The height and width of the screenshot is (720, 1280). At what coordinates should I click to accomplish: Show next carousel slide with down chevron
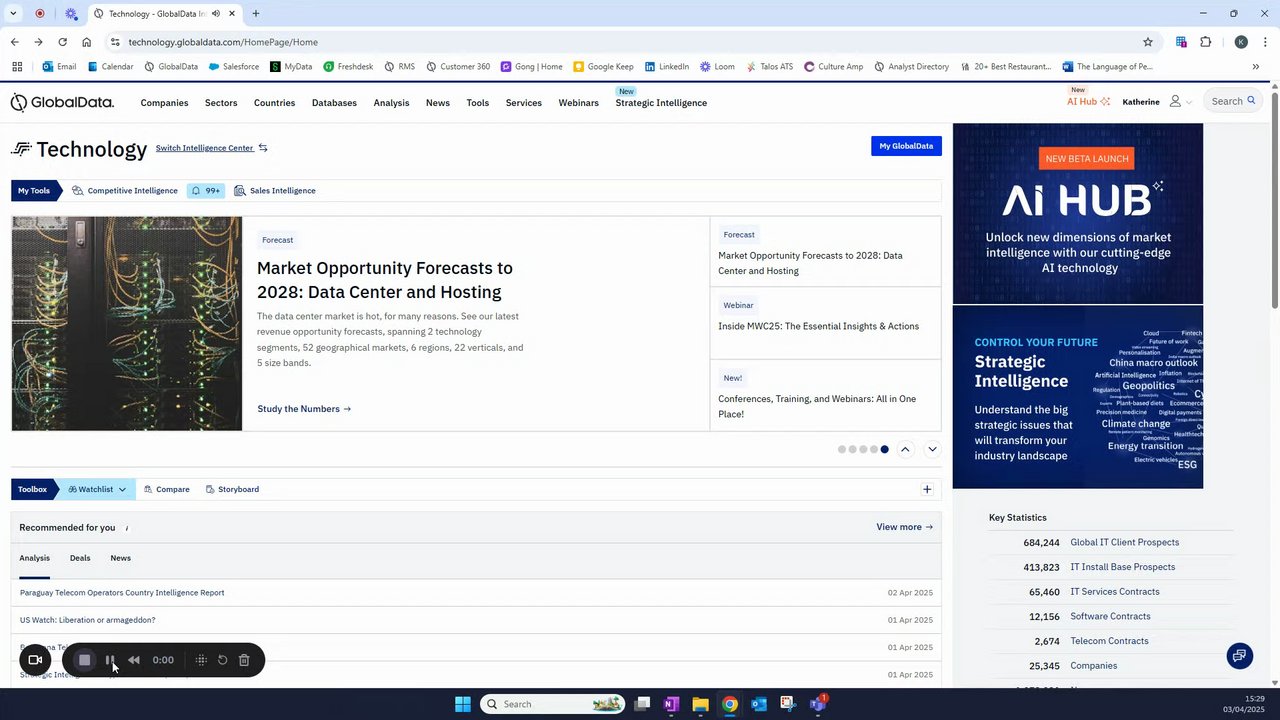pos(932,449)
